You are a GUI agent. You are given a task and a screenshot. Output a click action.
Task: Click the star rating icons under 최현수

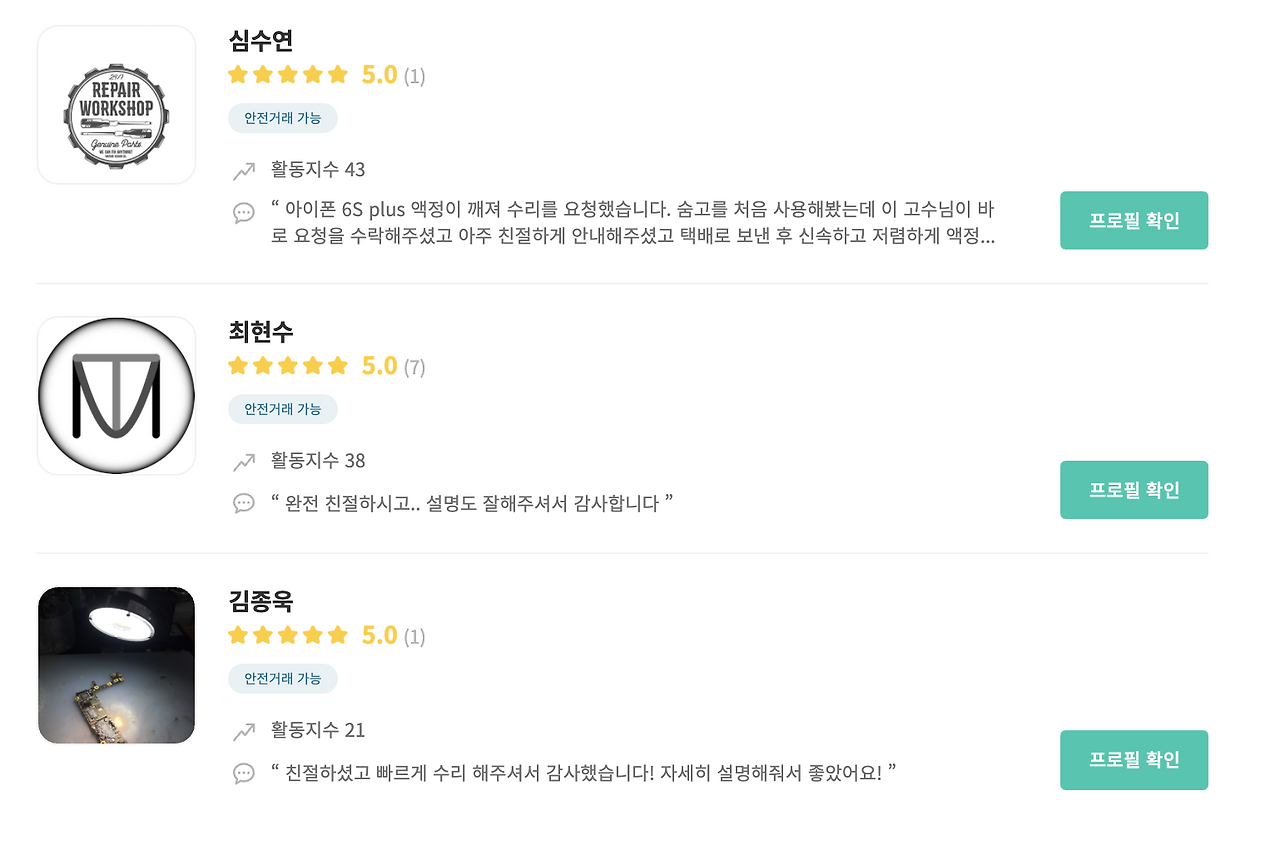tap(288, 366)
